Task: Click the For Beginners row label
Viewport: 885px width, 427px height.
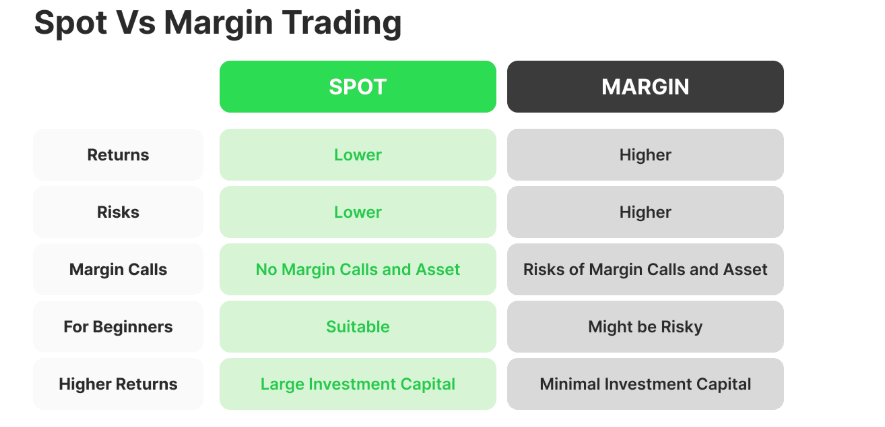Action: (x=118, y=327)
